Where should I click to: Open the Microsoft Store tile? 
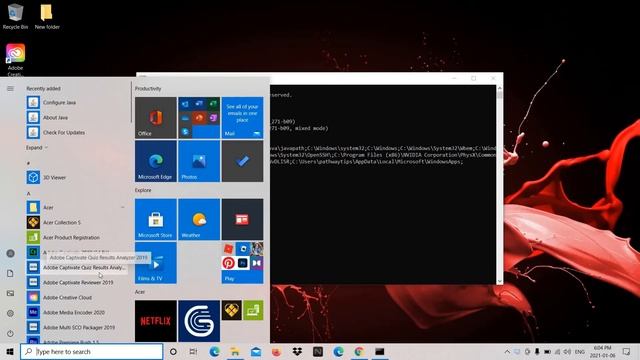pyautogui.click(x=156, y=219)
